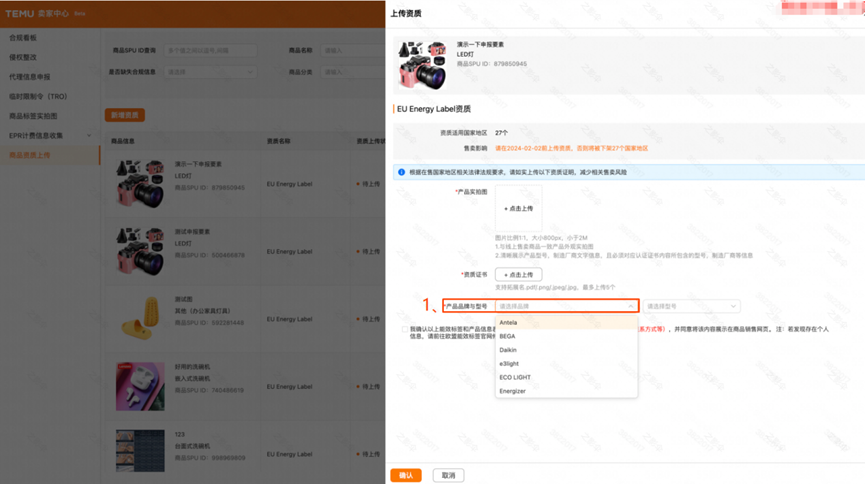Screen dimensions: 865x484
Task: Click the 资质名称 column header
Action: point(279,141)
